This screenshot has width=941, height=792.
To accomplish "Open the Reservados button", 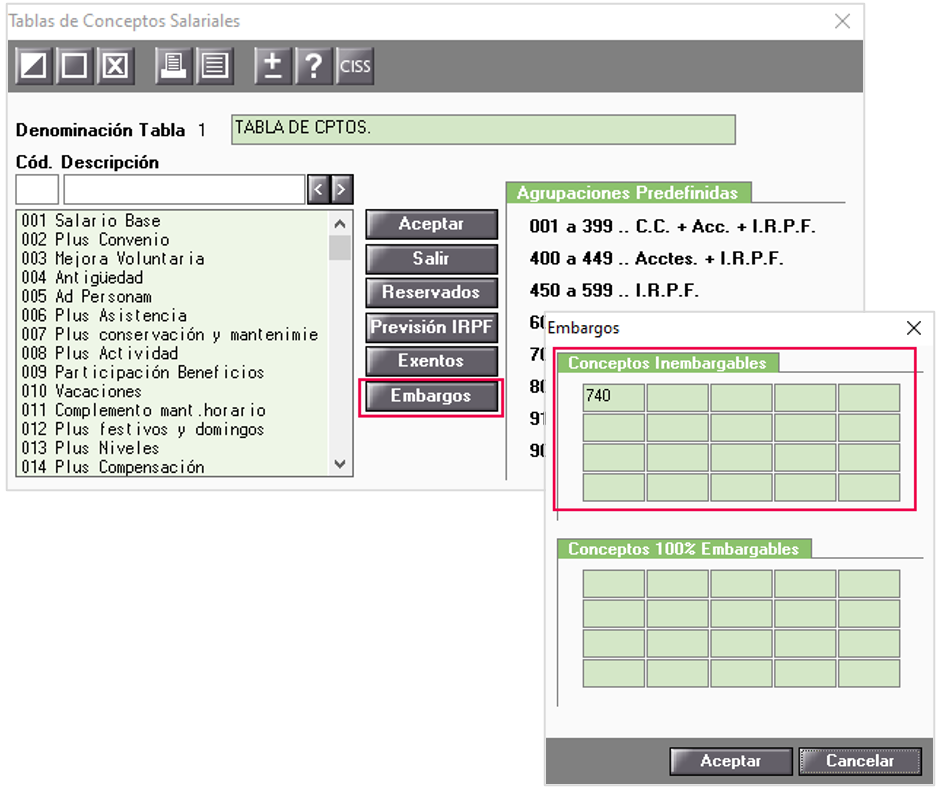I will pyautogui.click(x=431, y=293).
